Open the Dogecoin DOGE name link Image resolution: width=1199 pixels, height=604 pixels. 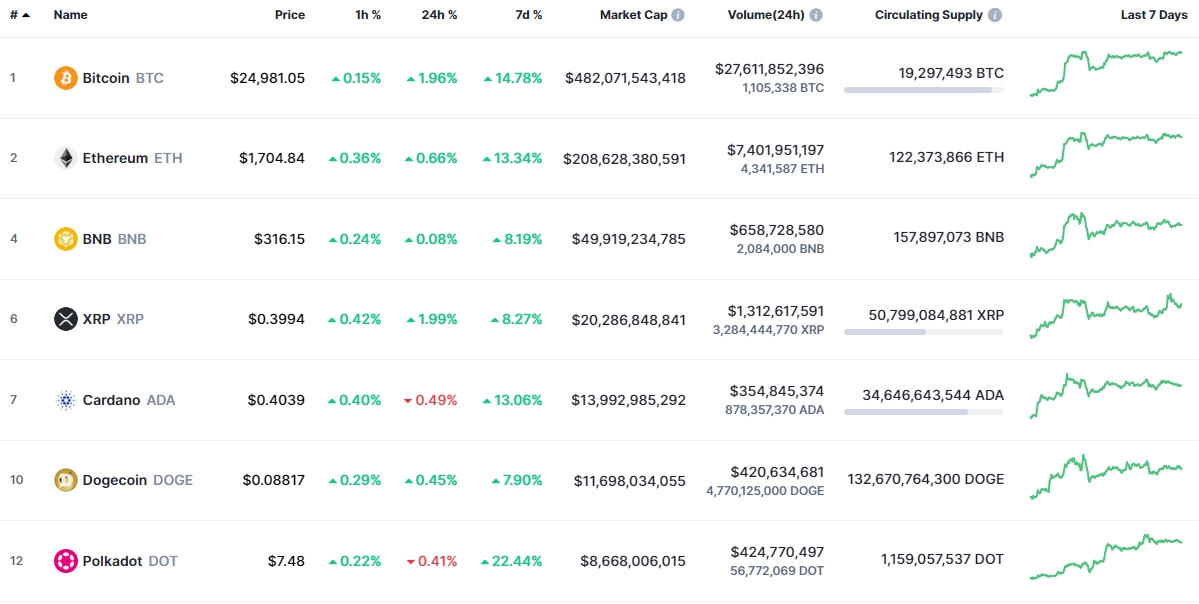click(138, 480)
